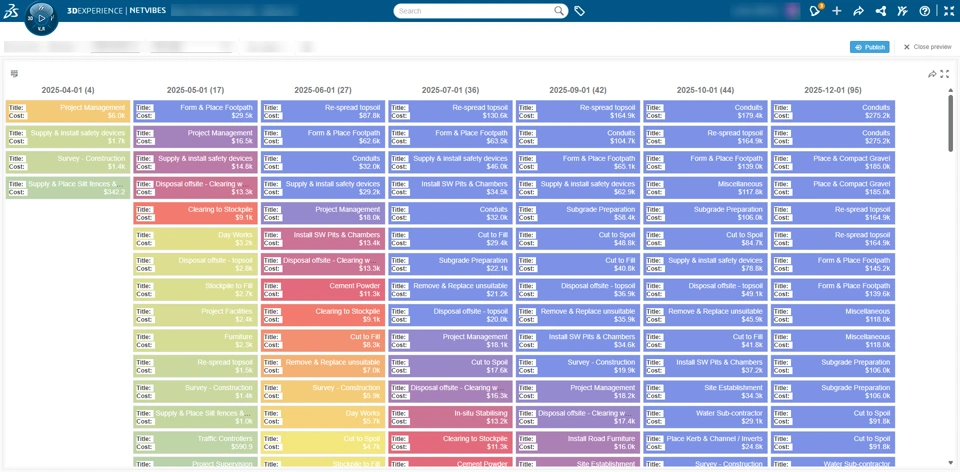Open the help question mark icon
The width and height of the screenshot is (960, 472).
pyautogui.click(x=924, y=11)
